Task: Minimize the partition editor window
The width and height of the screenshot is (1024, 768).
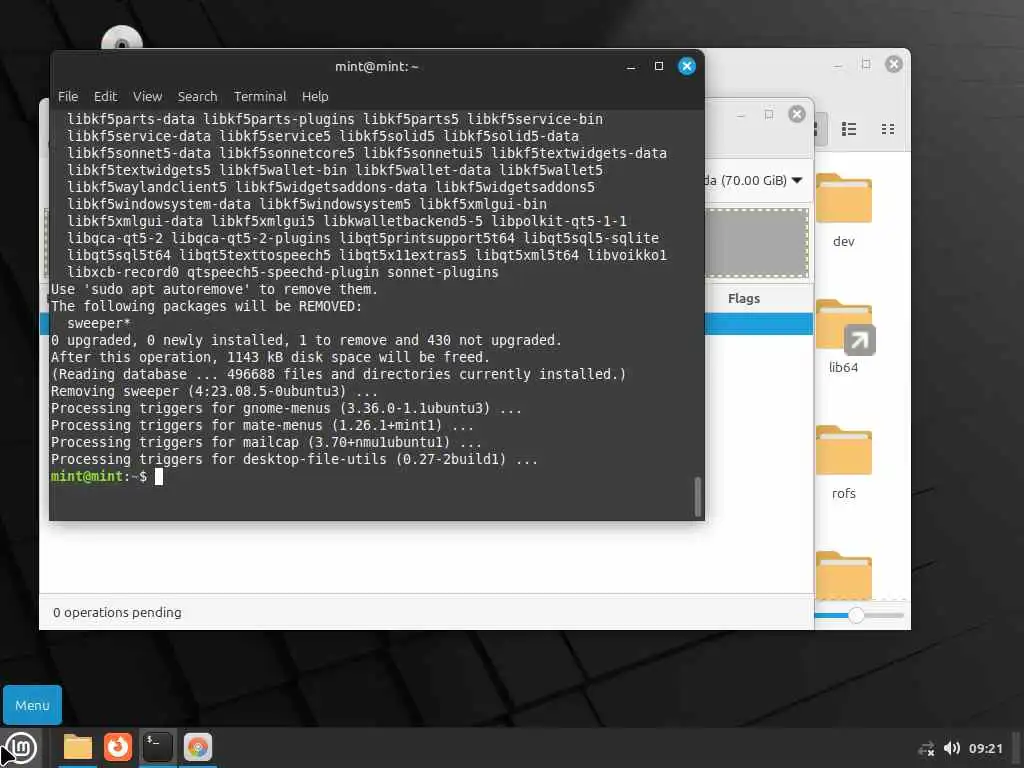Action: pos(741,115)
